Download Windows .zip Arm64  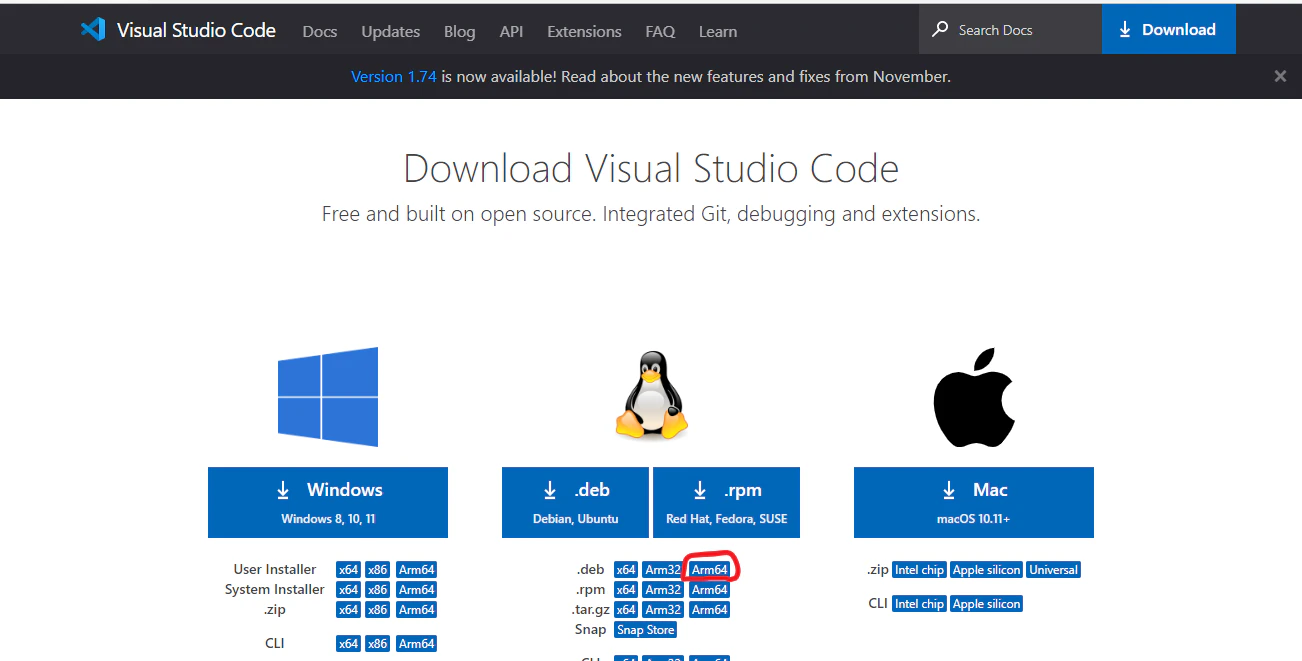(x=417, y=610)
